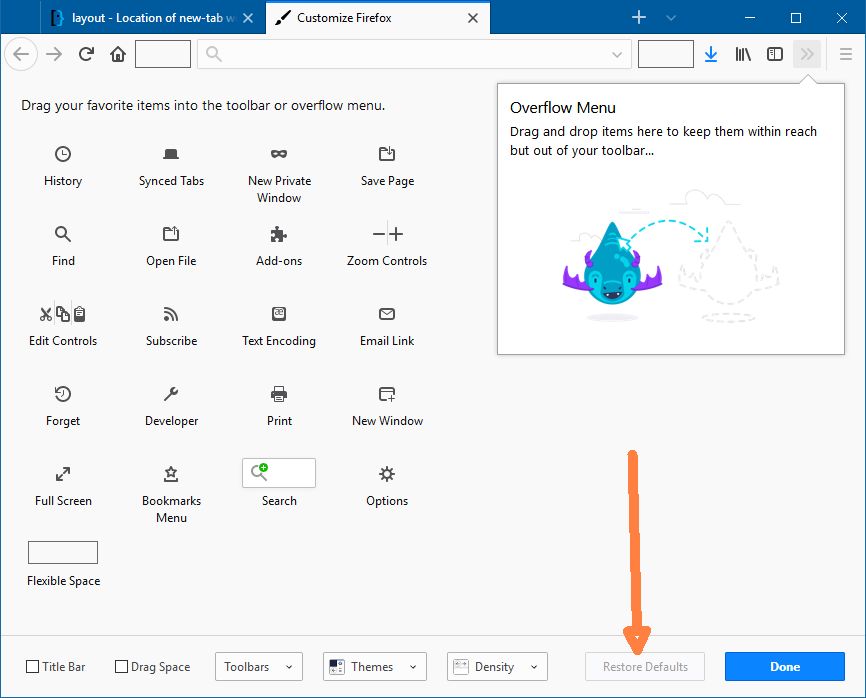Choose the Find magnifier icon
866x698 pixels.
62,234
